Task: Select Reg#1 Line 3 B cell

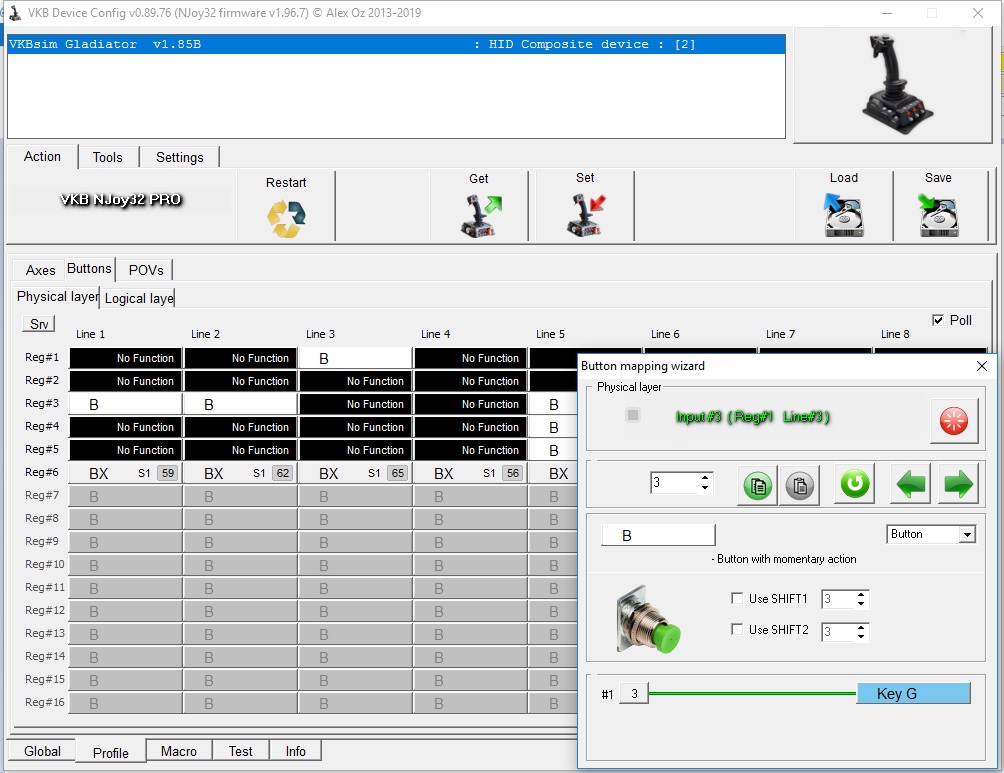Action: coord(355,358)
